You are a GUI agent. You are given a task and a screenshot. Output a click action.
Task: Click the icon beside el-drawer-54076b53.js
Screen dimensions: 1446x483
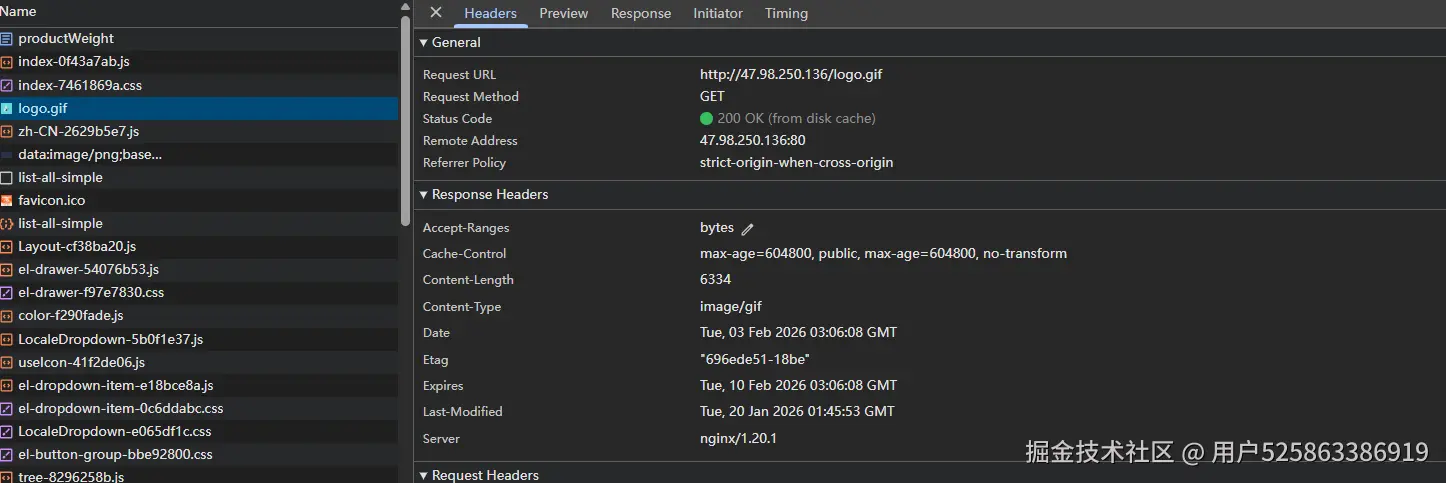tap(7, 269)
